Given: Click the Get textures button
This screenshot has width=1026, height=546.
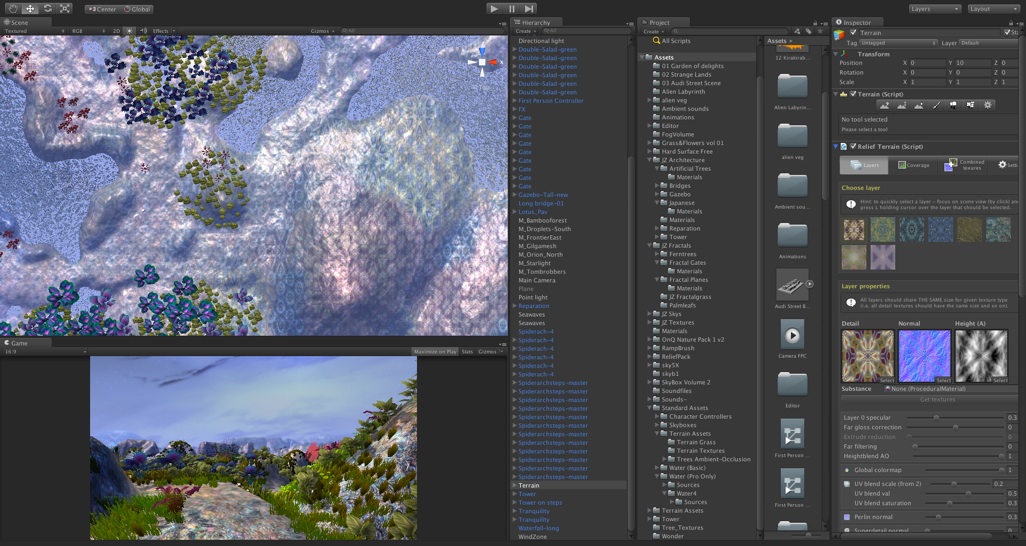Looking at the screenshot, I should pyautogui.click(x=938, y=399).
